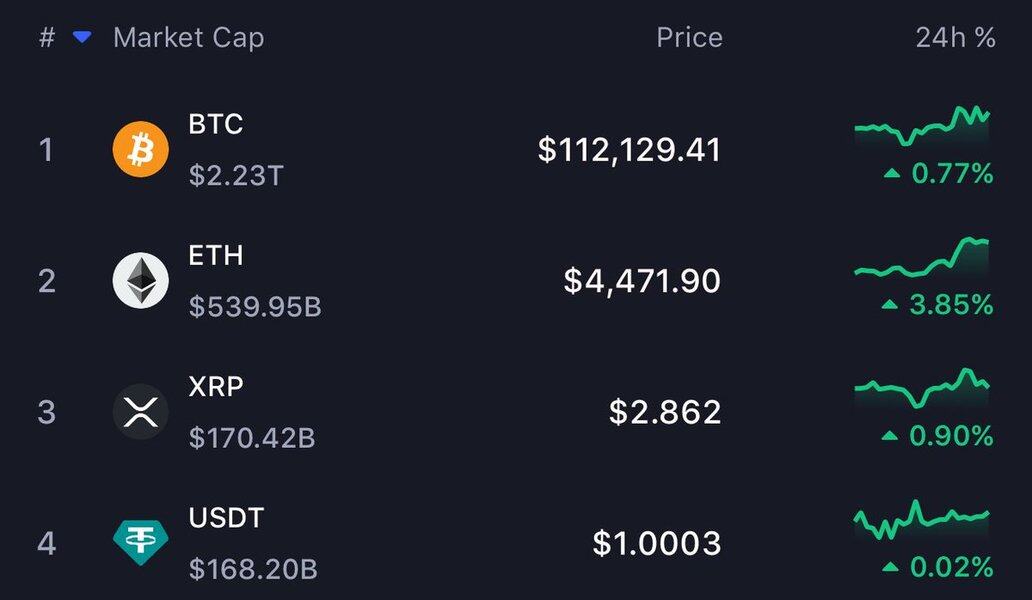Image resolution: width=1032 pixels, height=600 pixels.
Task: Sort list by Market Cap header
Action: [x=188, y=38]
